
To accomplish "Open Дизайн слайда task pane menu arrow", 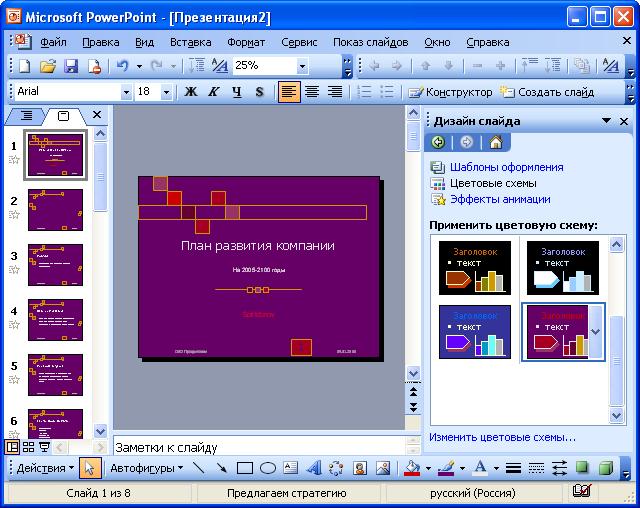I will coord(607,120).
